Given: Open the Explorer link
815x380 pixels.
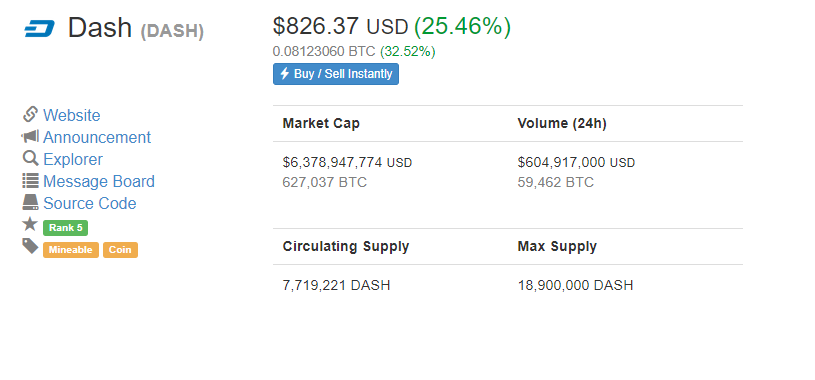Looking at the screenshot, I should [x=73, y=160].
